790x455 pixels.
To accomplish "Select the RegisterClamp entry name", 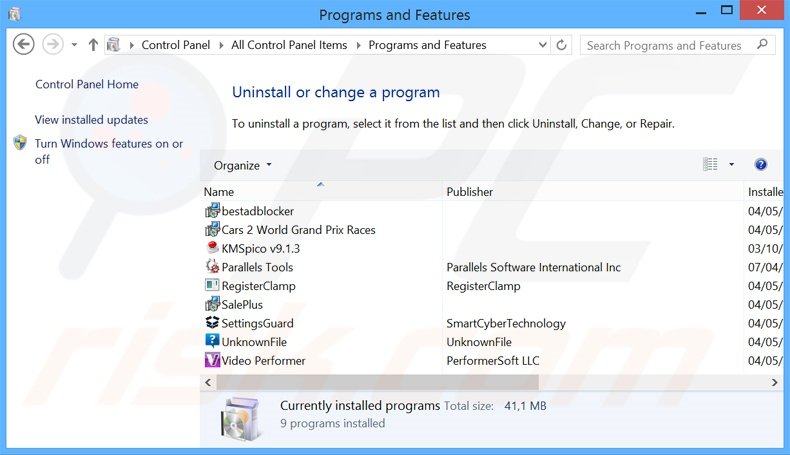I will click(258, 286).
